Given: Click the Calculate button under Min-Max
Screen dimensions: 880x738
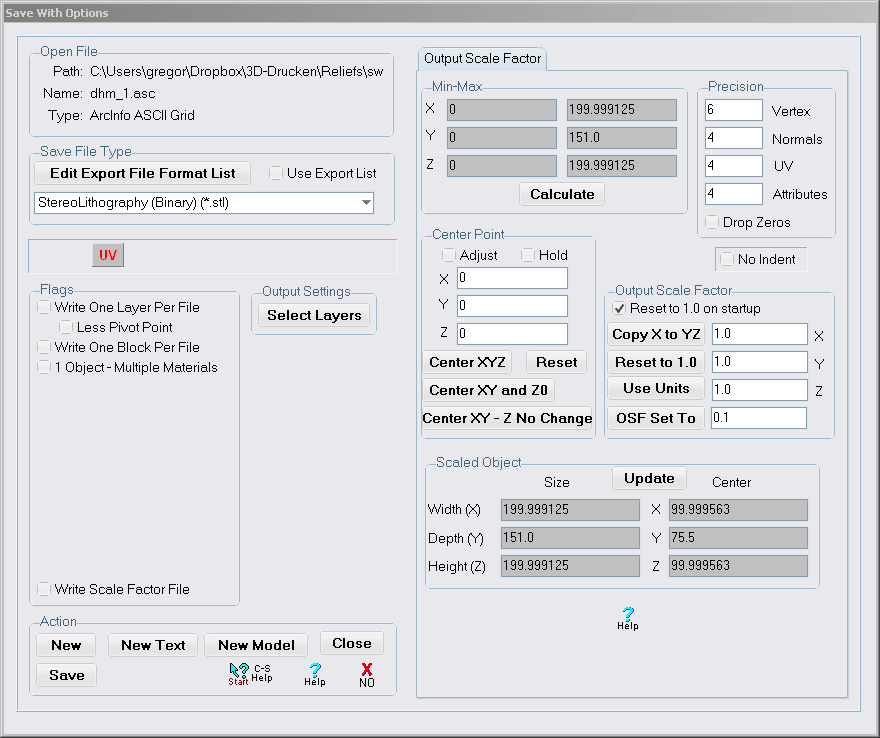Looking at the screenshot, I should 561,194.
